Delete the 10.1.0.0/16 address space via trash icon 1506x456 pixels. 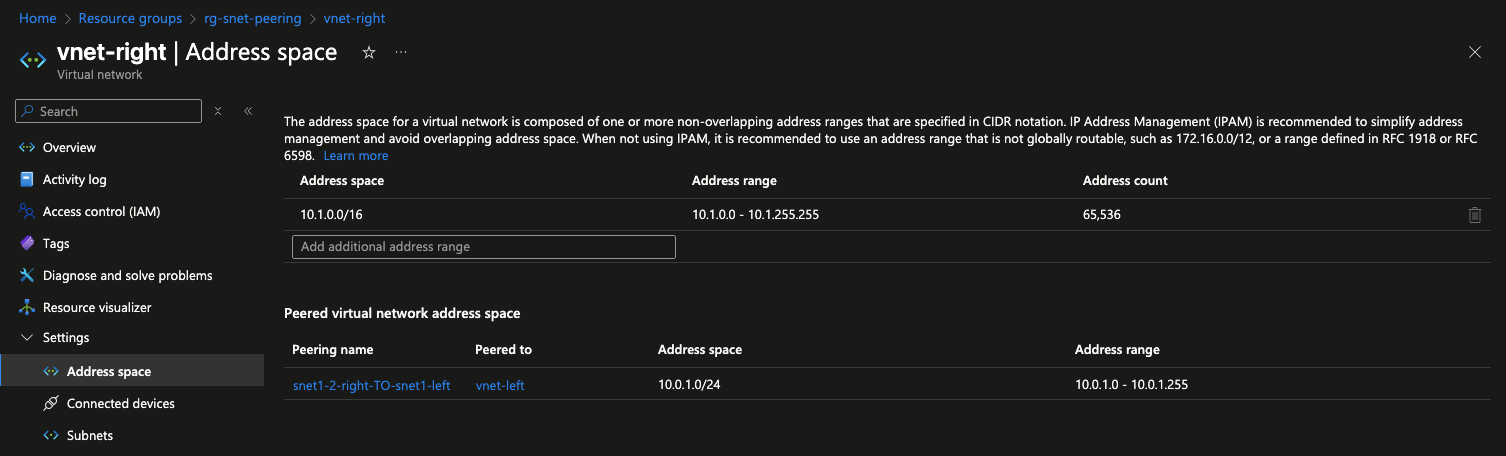pos(1474,214)
